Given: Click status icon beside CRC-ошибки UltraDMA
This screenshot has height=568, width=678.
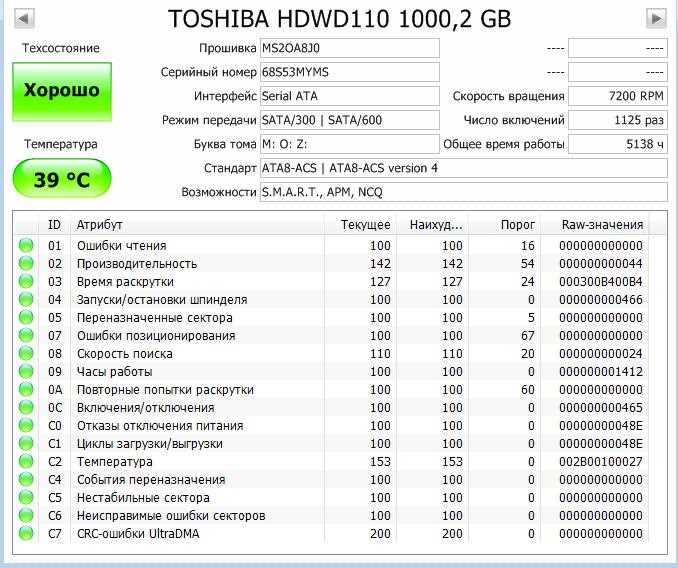Looking at the screenshot, I should click(26, 534).
